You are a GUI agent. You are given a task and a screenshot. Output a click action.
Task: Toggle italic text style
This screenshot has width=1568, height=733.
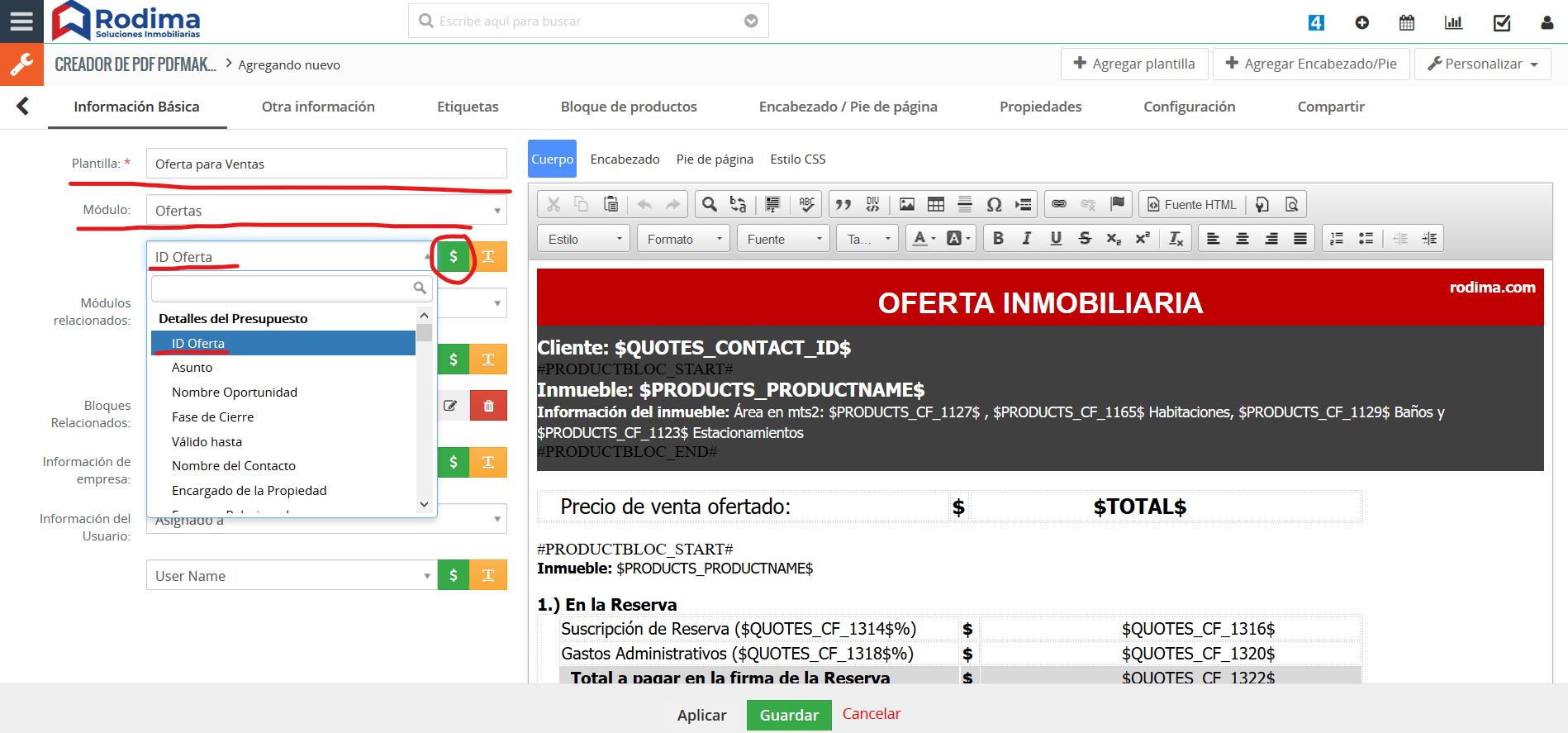(1027, 239)
